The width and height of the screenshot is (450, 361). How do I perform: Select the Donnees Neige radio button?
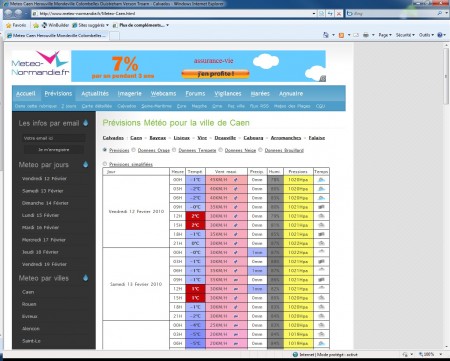[220, 150]
